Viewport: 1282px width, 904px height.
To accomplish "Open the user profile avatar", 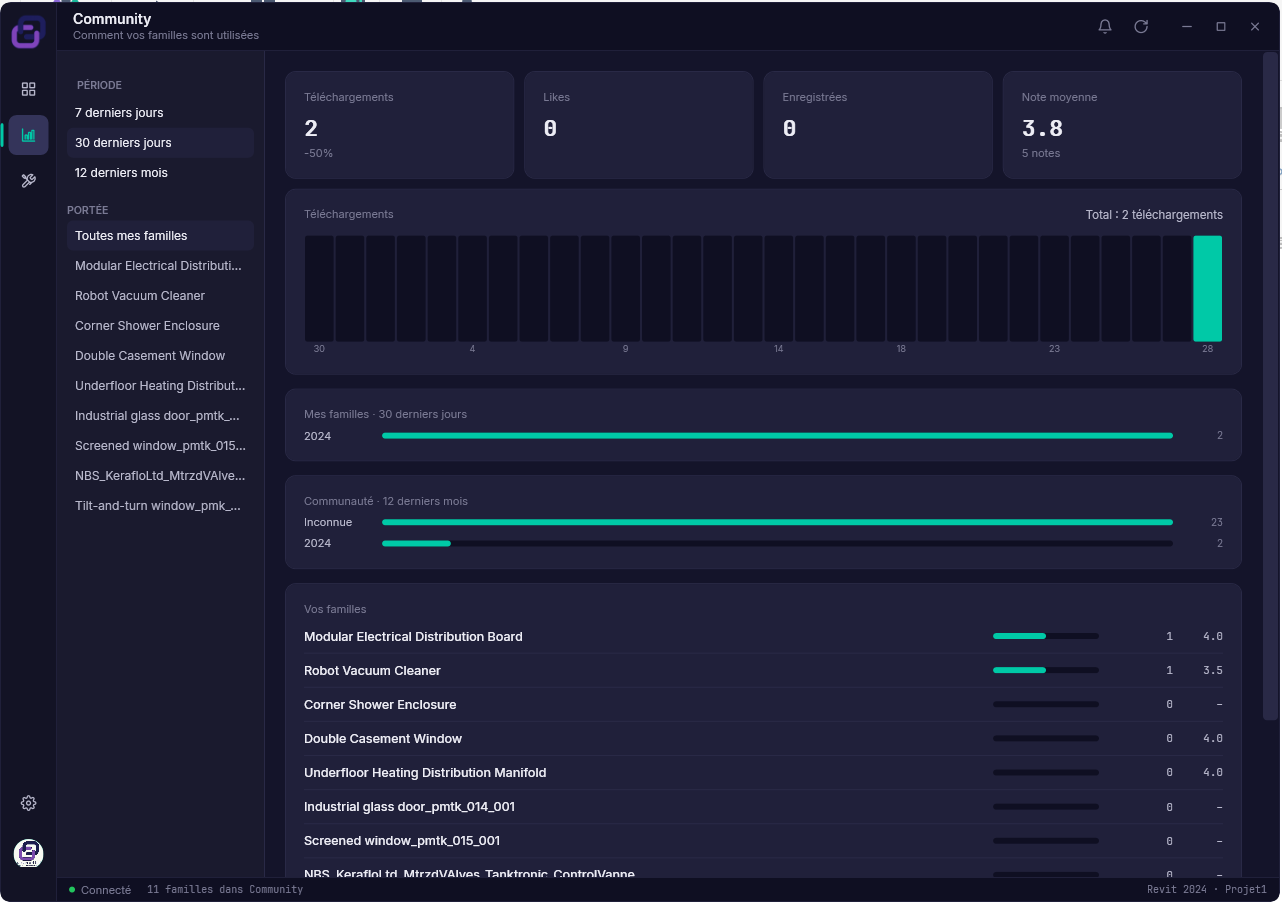I will 28,853.
